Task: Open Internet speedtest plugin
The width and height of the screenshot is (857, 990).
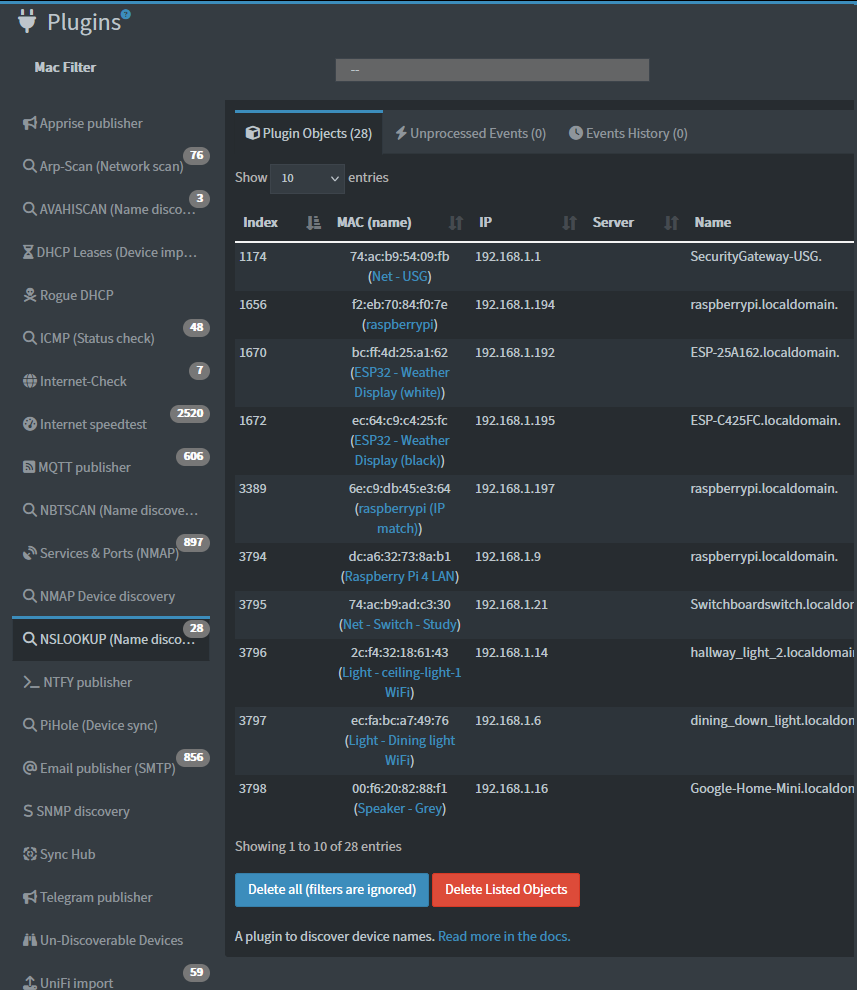Action: (93, 424)
